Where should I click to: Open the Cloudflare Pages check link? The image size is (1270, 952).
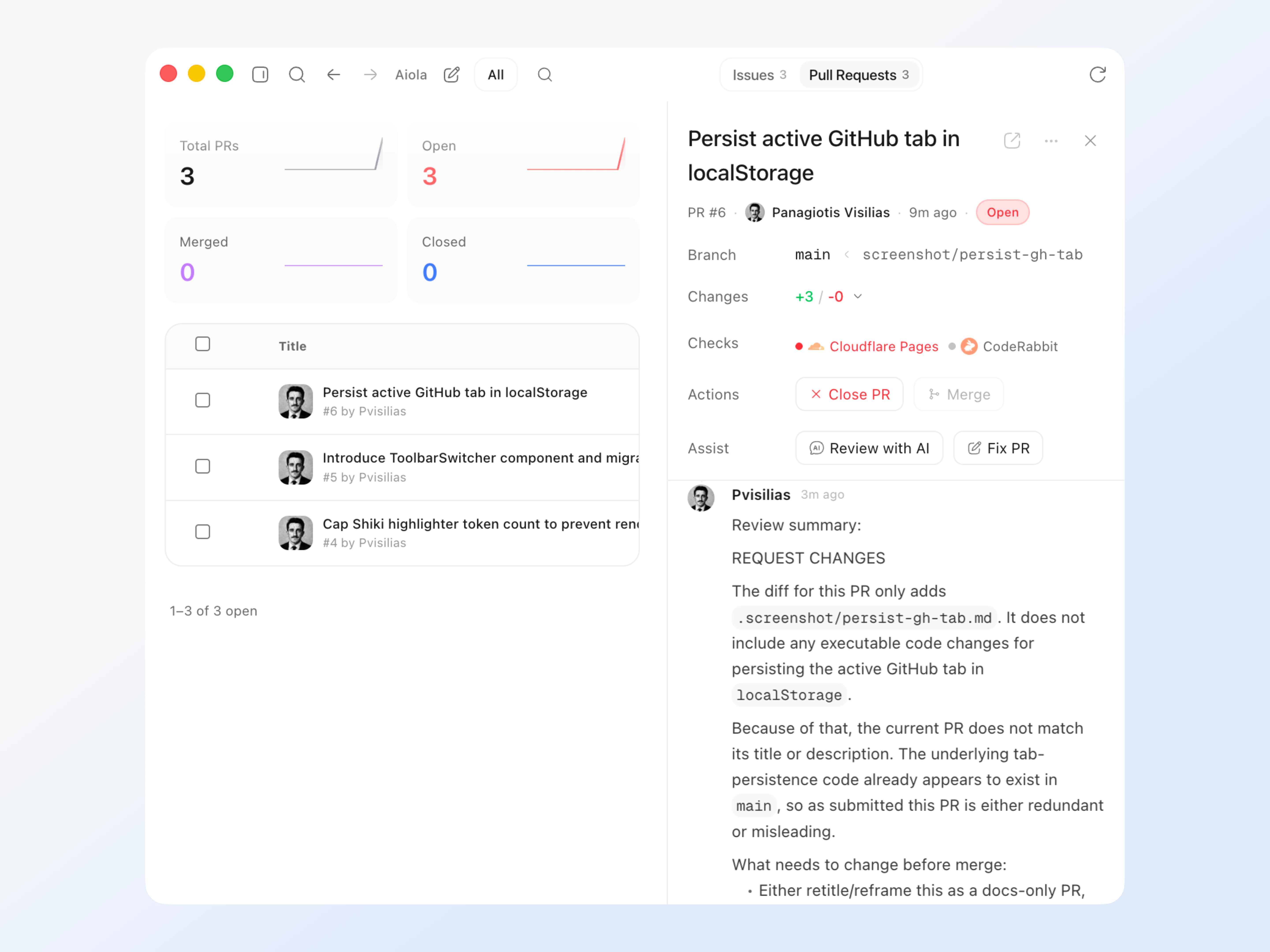pos(884,347)
